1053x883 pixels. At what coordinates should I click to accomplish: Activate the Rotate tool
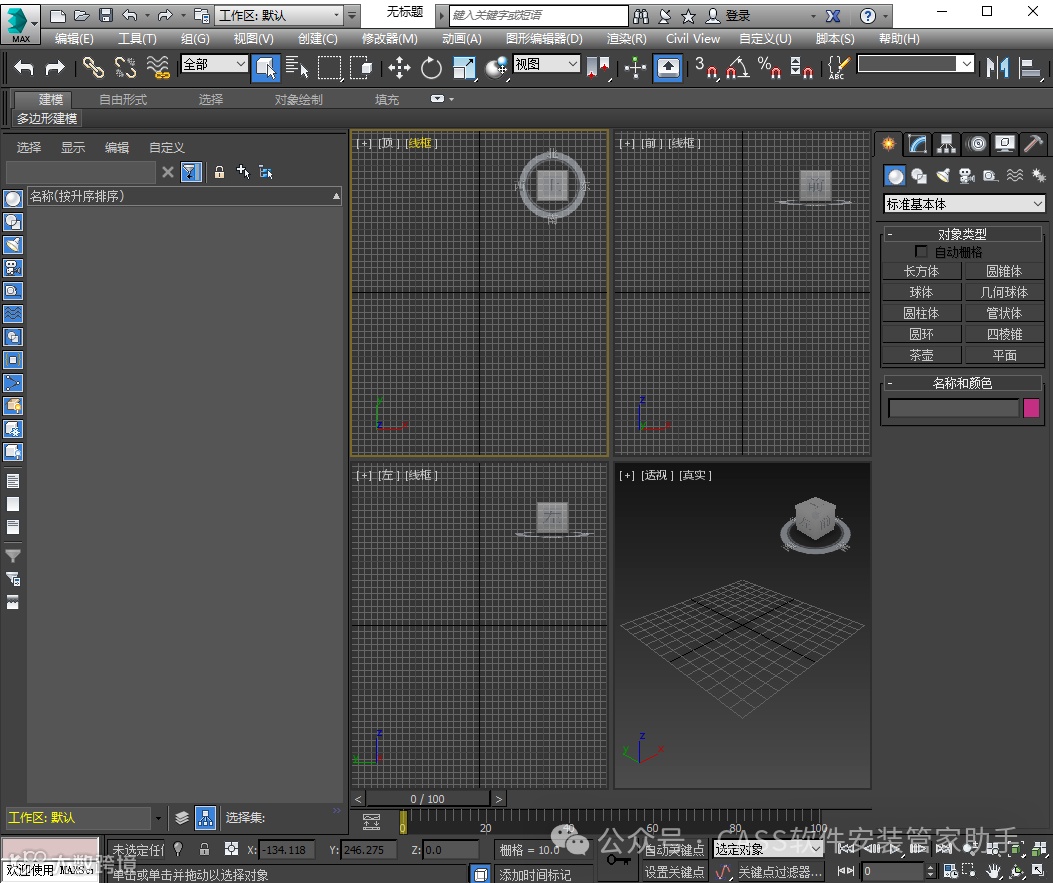431,68
